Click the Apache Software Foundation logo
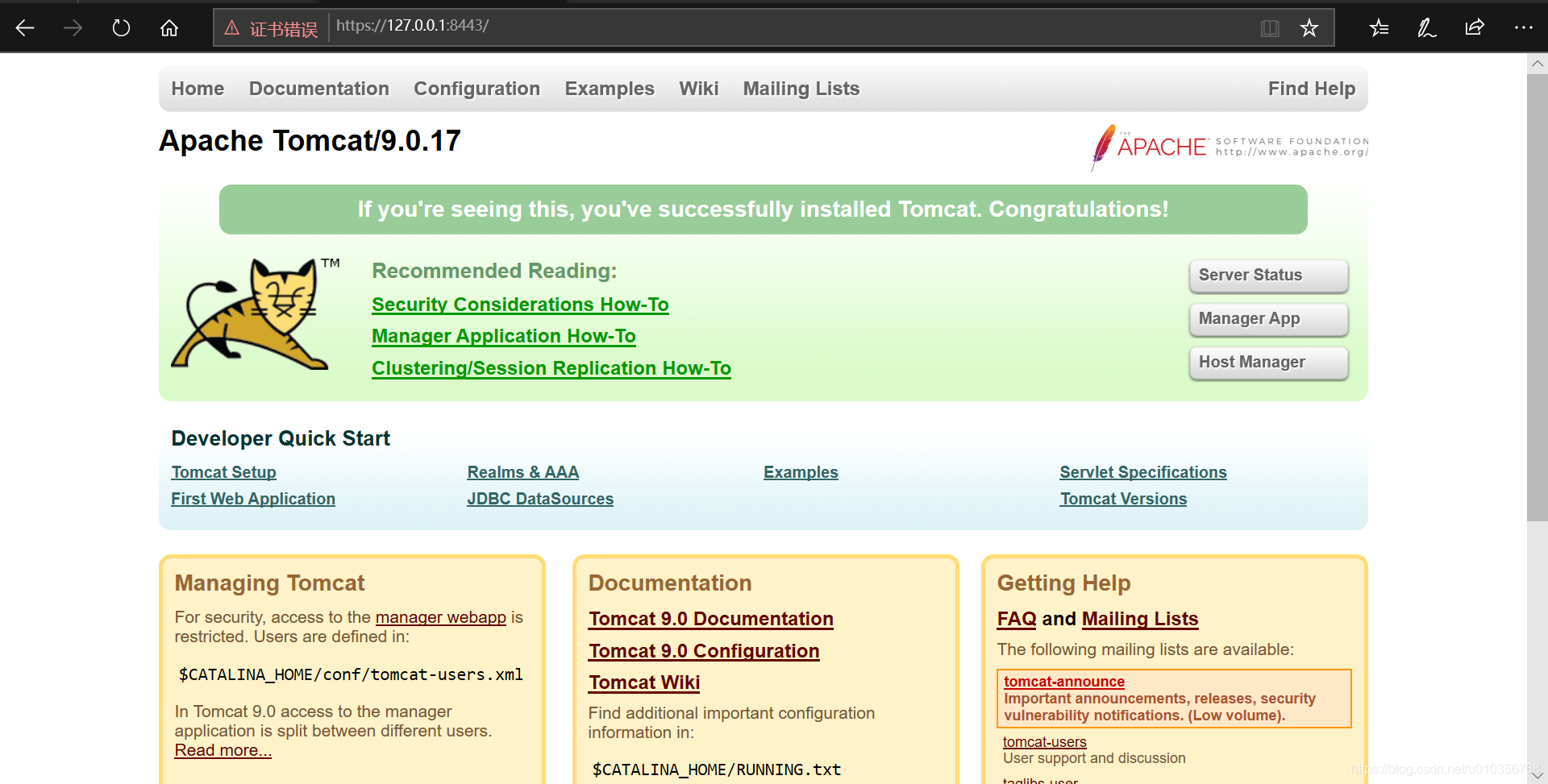 [x=1230, y=147]
